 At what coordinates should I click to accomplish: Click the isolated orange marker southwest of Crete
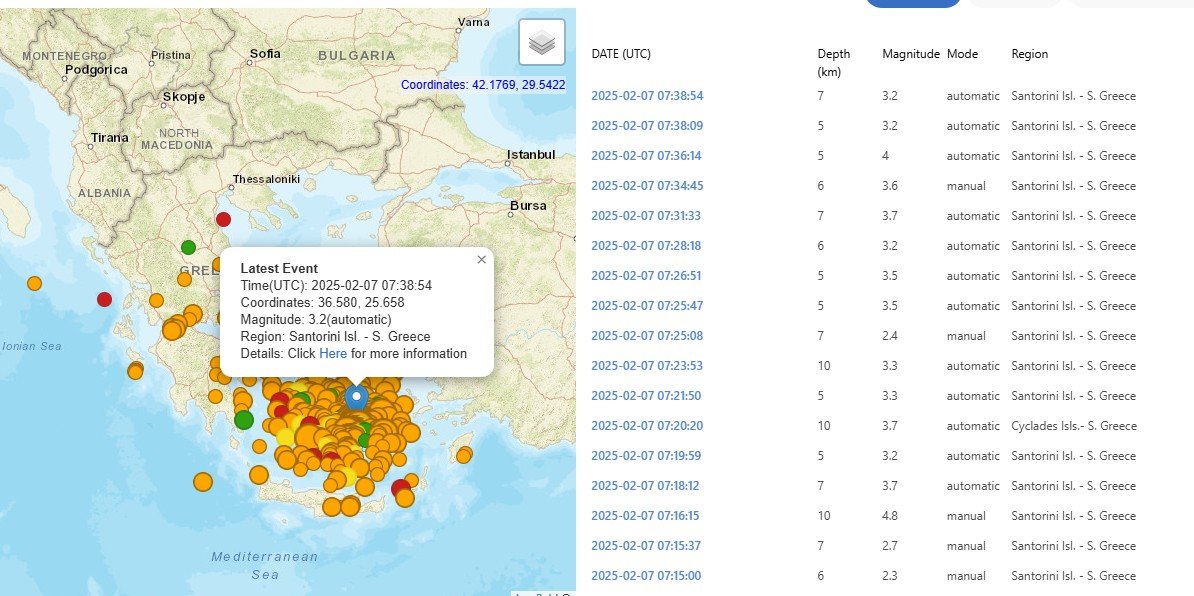pos(203,481)
